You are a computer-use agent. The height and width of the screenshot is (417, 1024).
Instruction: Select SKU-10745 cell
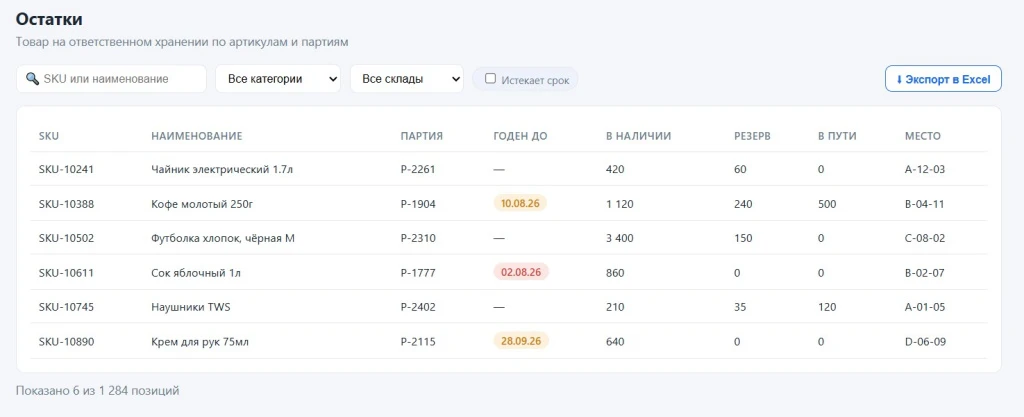67,307
